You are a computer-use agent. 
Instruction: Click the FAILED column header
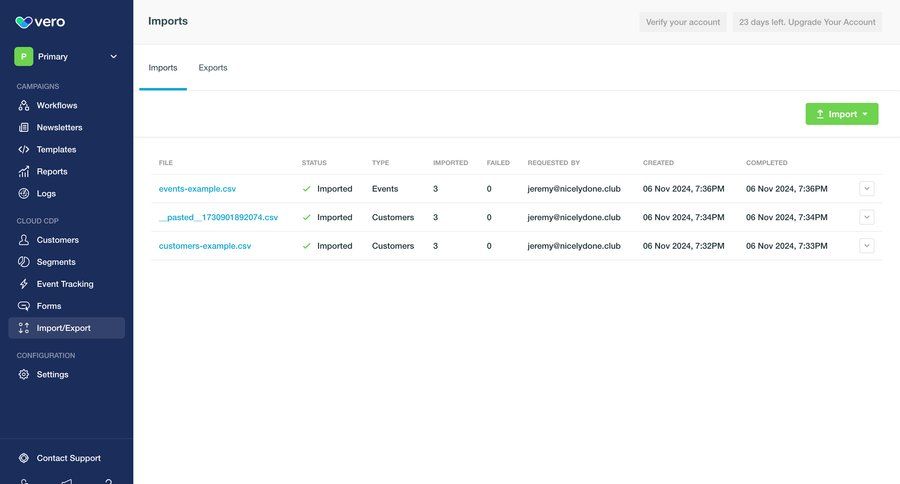[x=498, y=163]
